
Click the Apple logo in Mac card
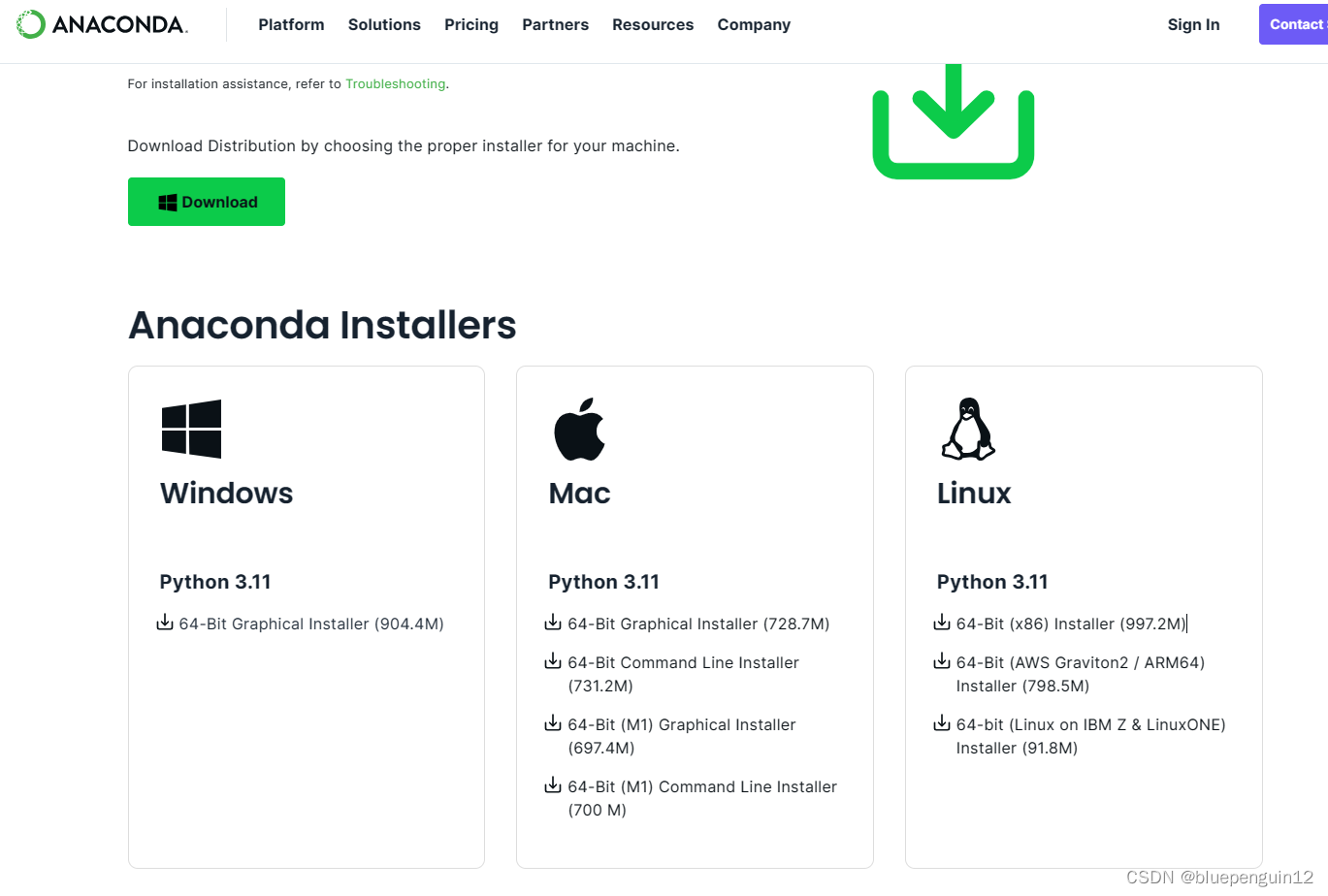[x=579, y=429]
